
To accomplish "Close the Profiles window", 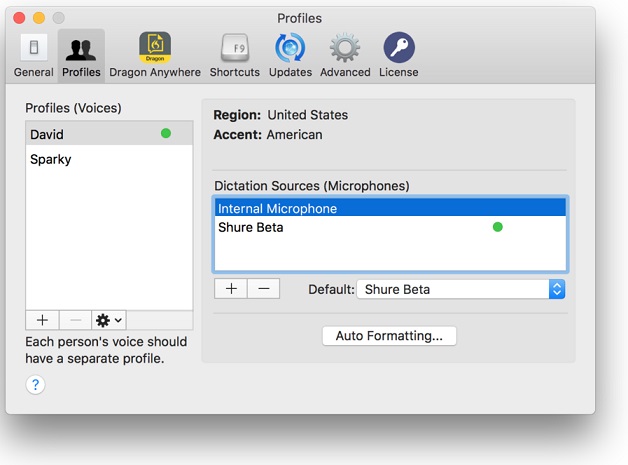I will pos(19,18).
